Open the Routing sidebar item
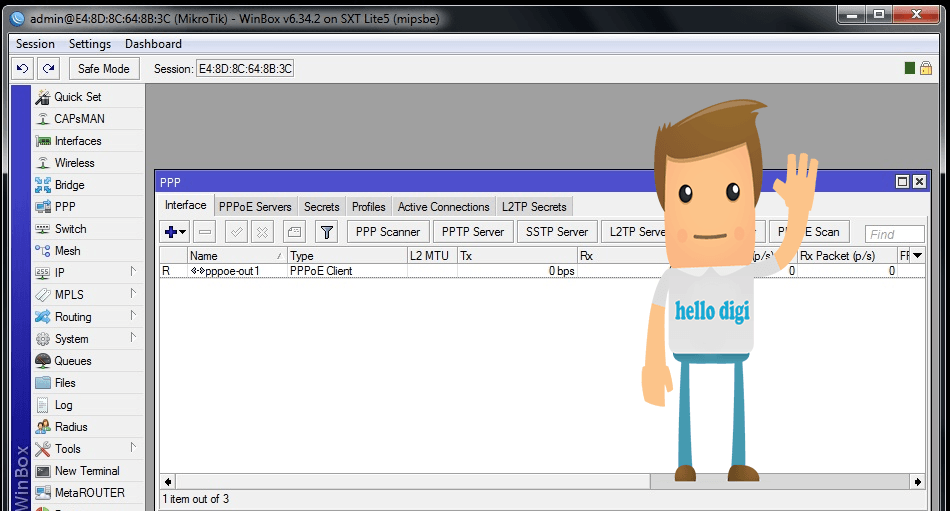The width and height of the screenshot is (950, 511). pos(88,316)
